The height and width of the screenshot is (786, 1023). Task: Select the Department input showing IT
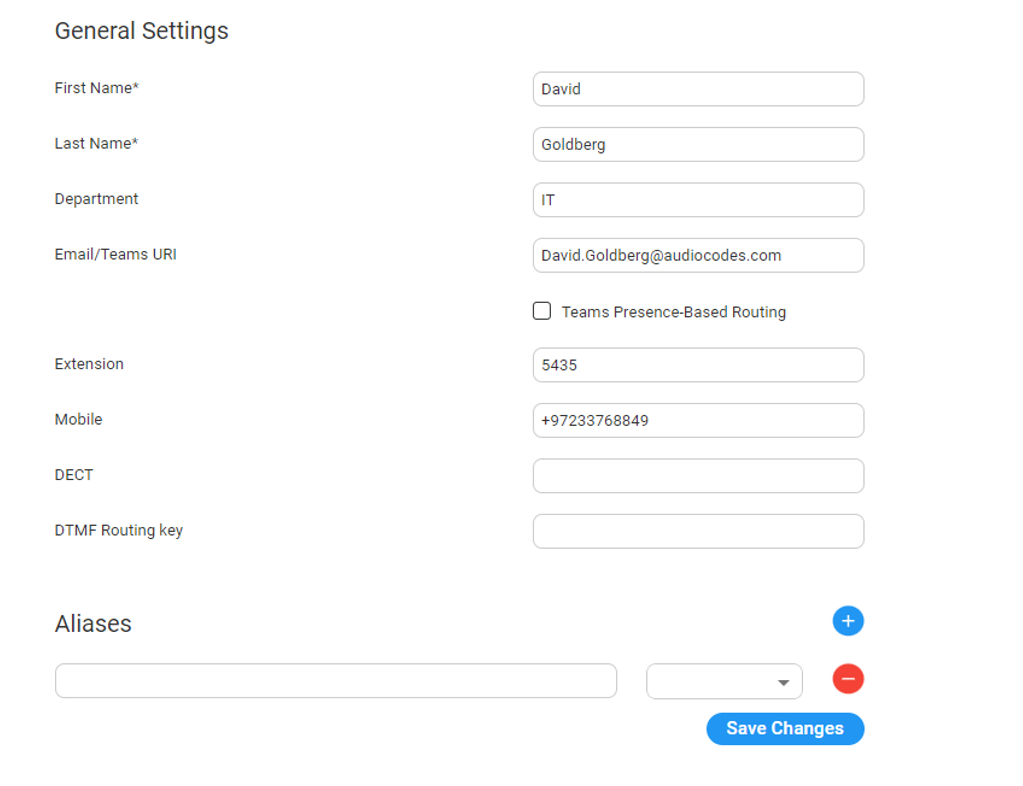click(698, 200)
